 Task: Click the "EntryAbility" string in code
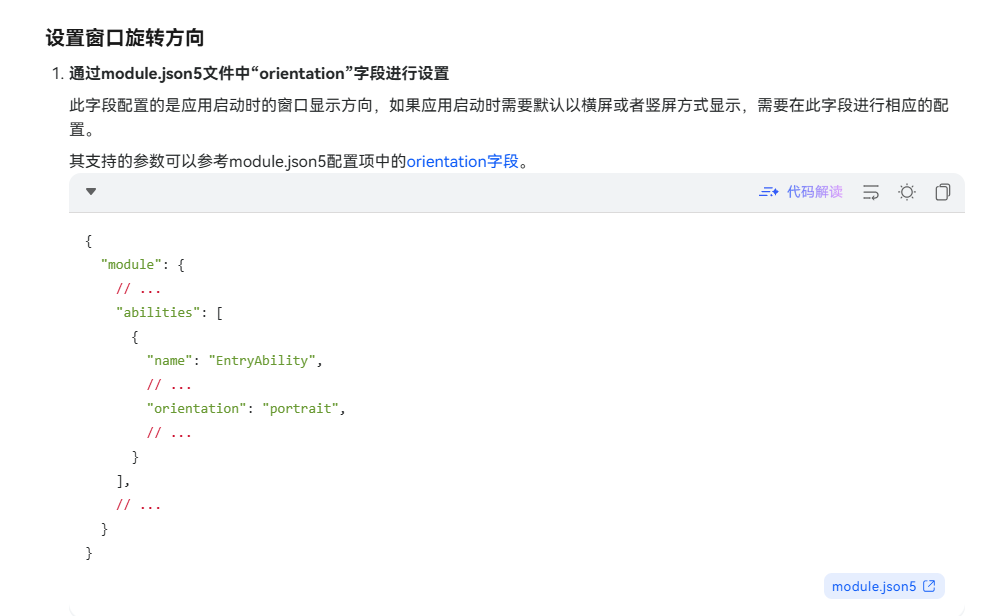coord(262,360)
